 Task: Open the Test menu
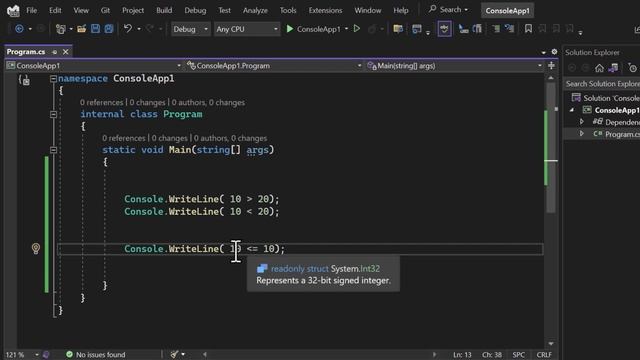(x=224, y=10)
